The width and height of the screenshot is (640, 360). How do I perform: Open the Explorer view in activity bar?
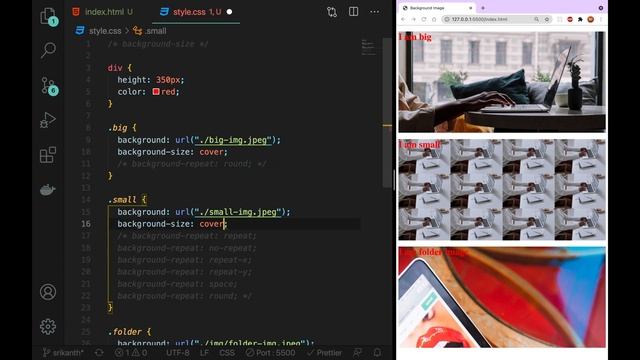pyautogui.click(x=48, y=17)
